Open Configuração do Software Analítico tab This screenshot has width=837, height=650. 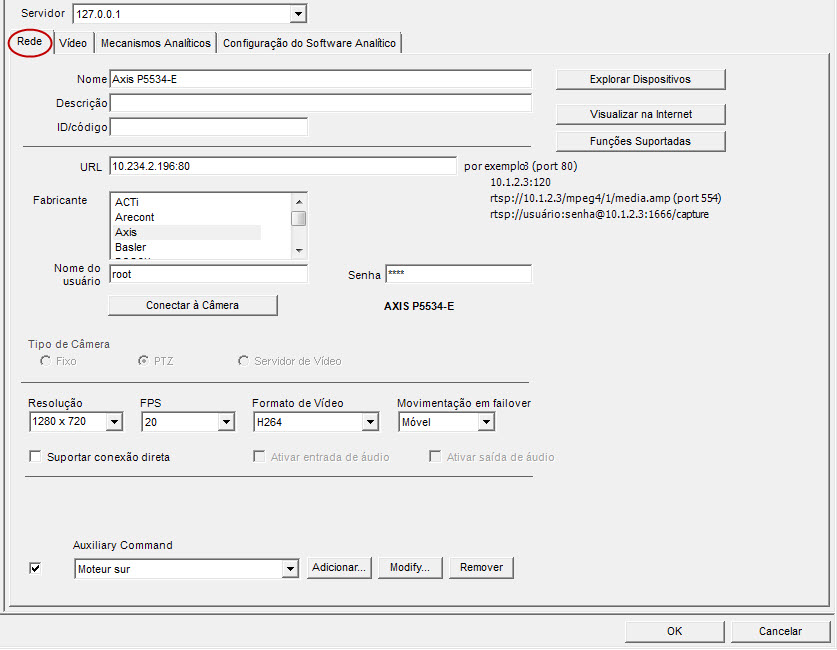(309, 43)
